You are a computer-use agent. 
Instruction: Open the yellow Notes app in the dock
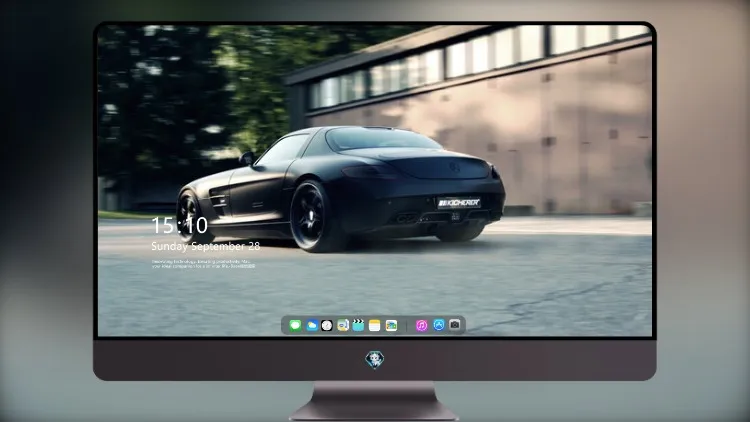pyautogui.click(x=375, y=325)
